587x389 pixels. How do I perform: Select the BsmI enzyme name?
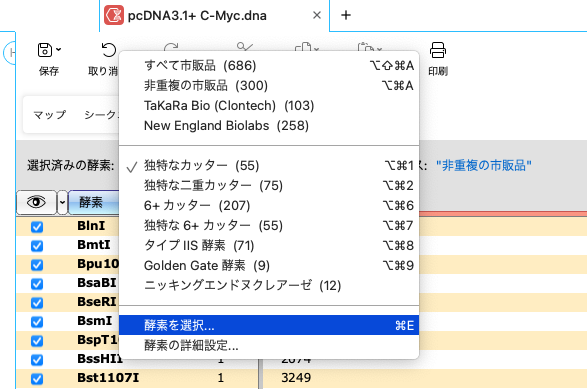(x=94, y=321)
